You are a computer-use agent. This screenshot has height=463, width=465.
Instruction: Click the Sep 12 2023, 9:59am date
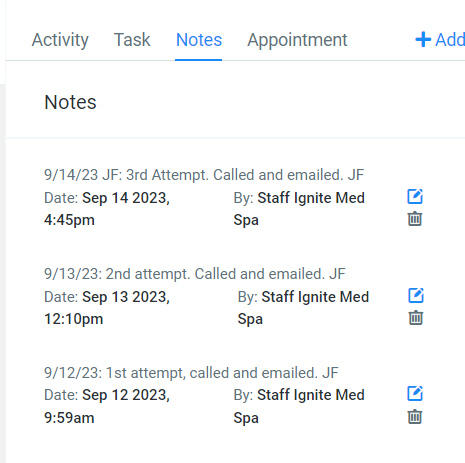click(107, 406)
